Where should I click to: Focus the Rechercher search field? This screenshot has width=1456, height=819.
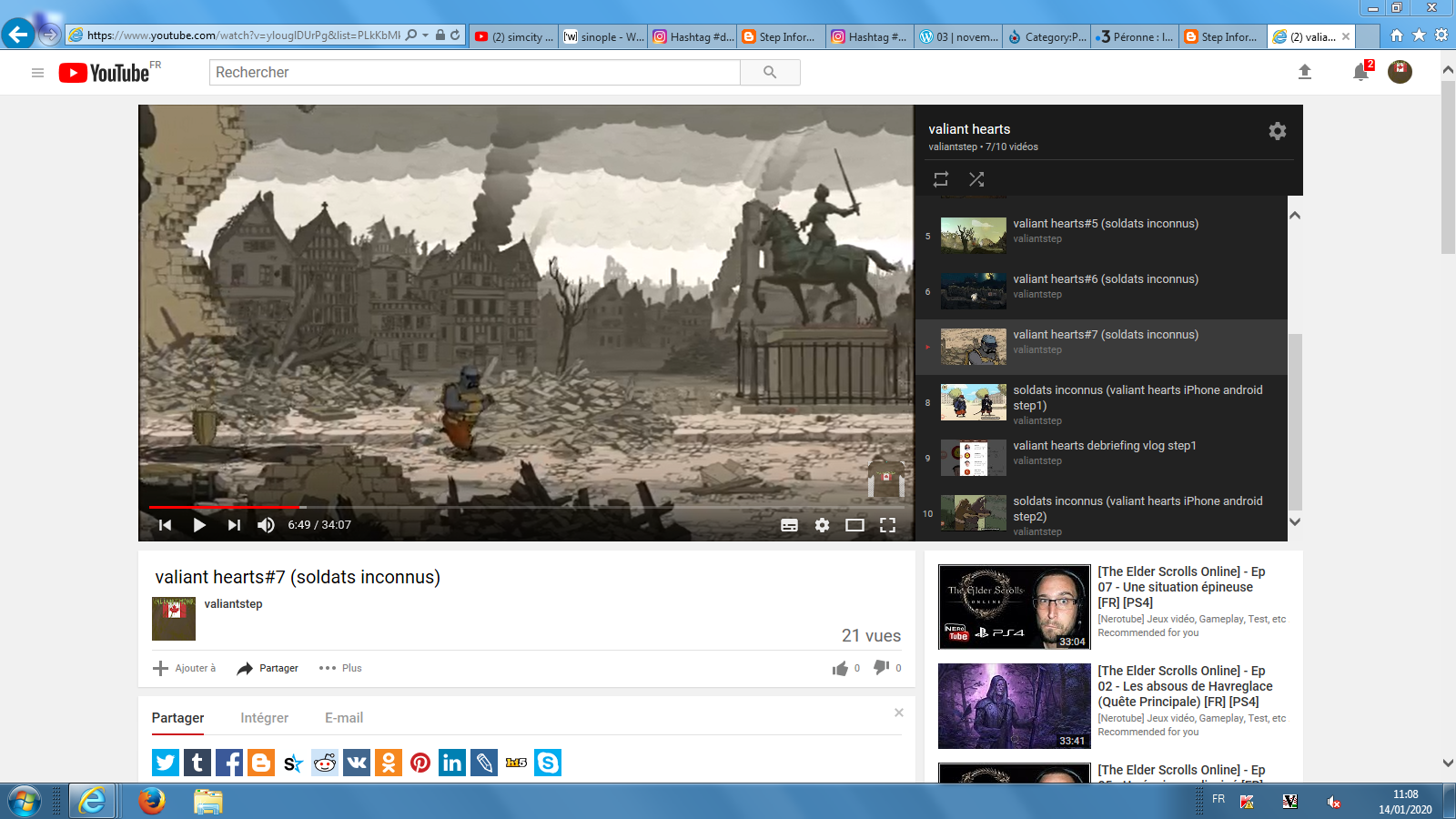click(x=475, y=73)
